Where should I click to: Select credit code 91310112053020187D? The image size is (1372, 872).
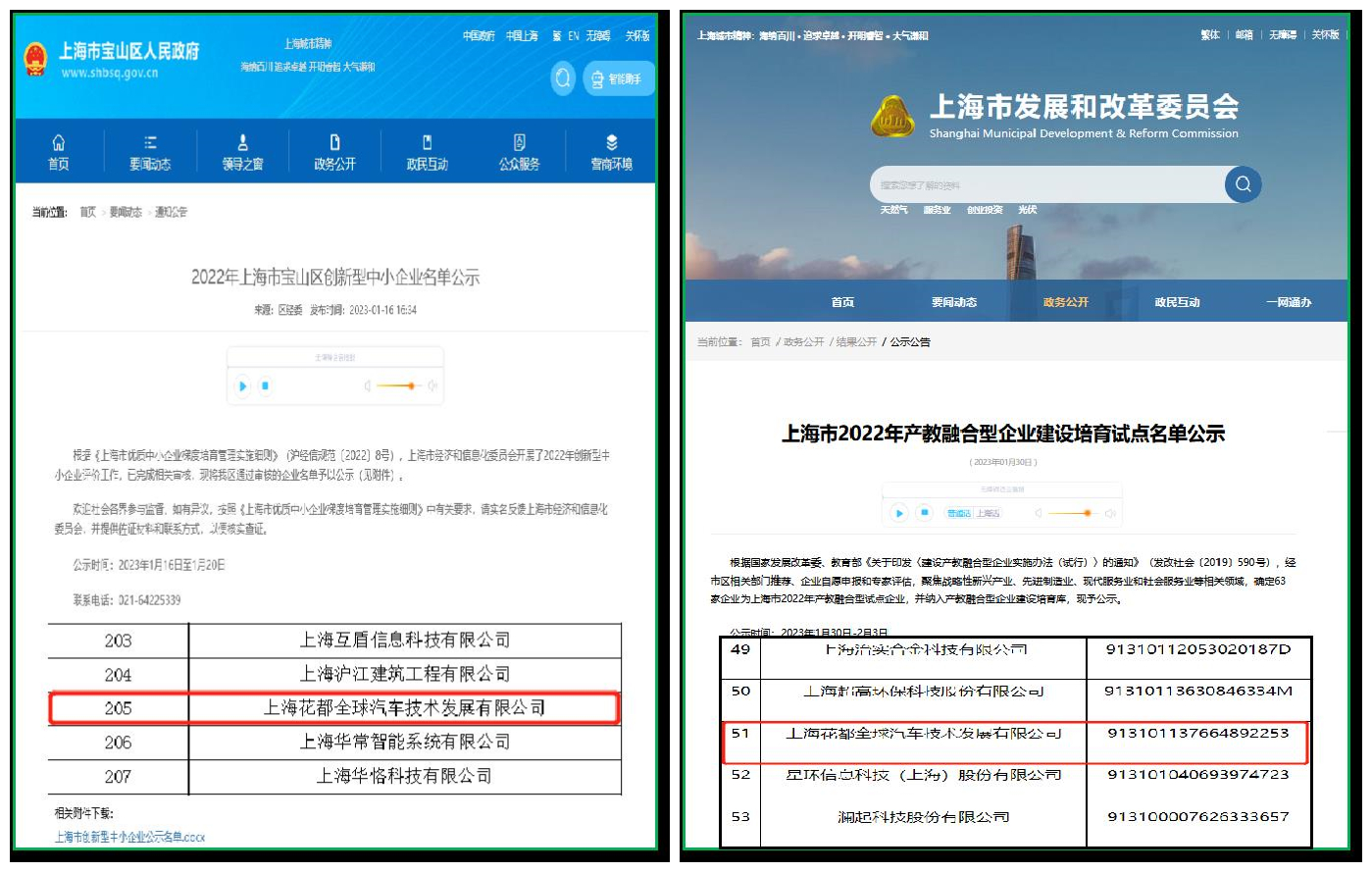coord(1198,649)
